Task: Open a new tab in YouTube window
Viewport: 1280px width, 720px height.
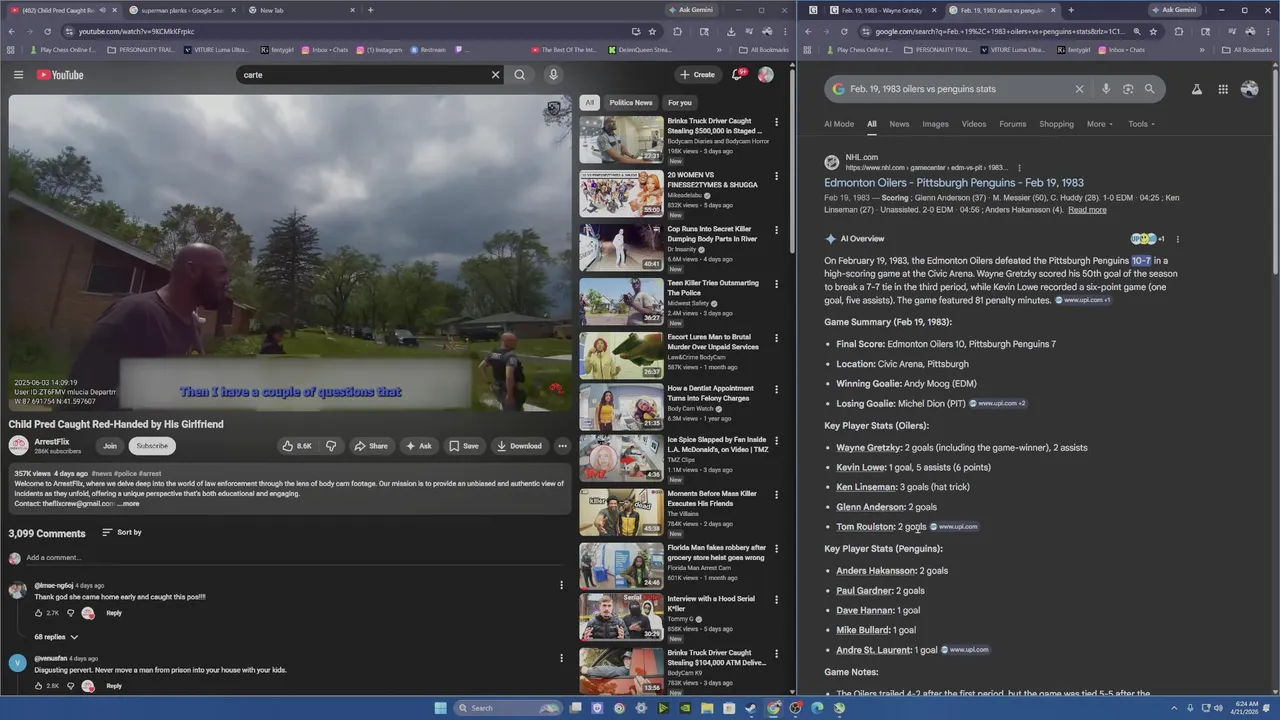Action: 370,10
